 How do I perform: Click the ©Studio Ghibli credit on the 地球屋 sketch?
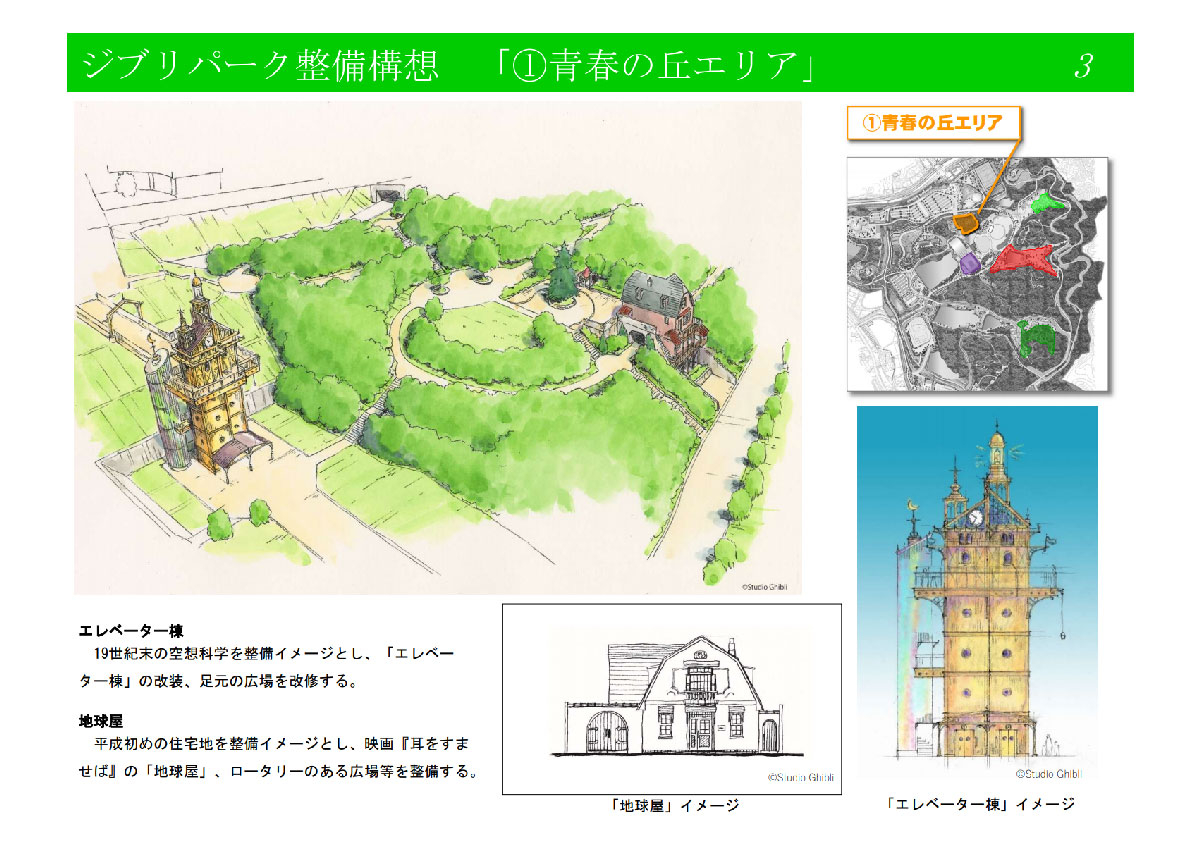(800, 776)
